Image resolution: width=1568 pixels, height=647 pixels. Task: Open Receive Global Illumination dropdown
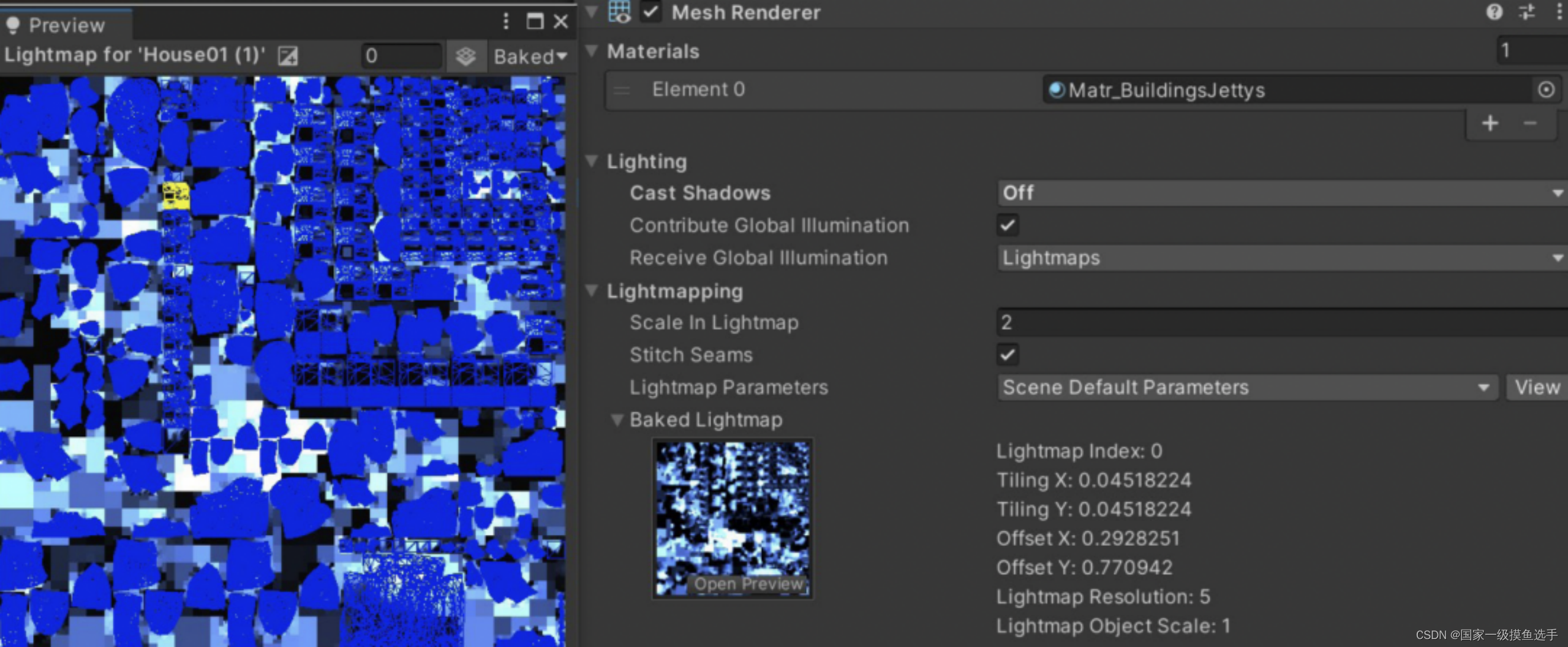(x=1283, y=258)
